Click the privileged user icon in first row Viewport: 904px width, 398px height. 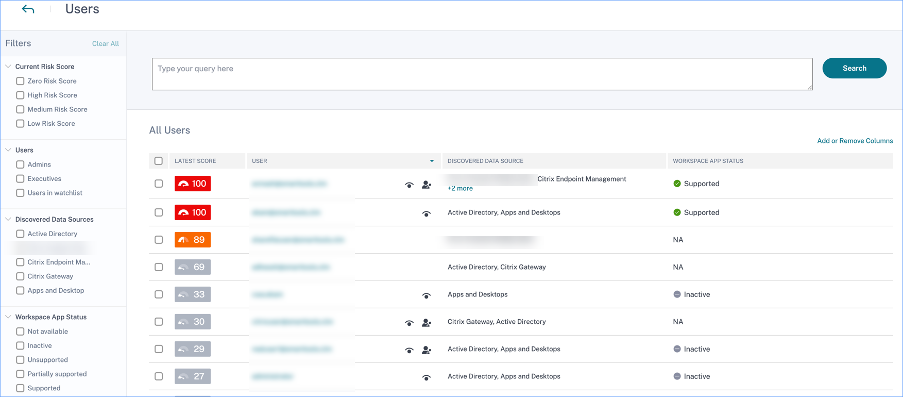click(426, 185)
